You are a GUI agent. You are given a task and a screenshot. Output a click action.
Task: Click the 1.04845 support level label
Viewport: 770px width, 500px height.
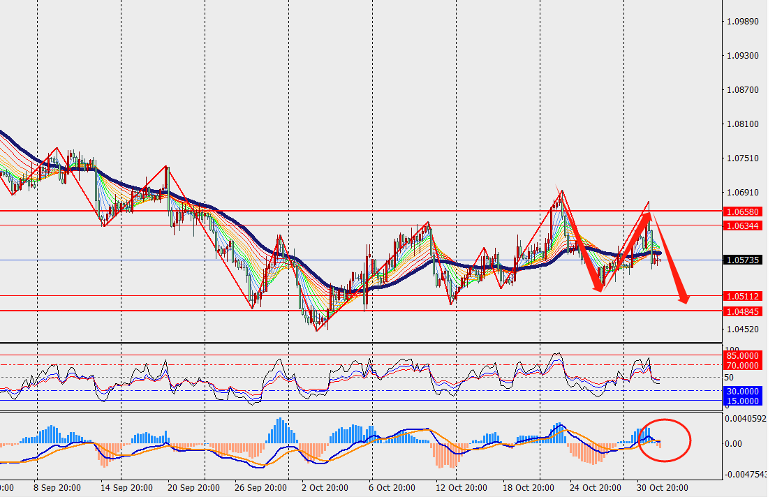coord(743,311)
